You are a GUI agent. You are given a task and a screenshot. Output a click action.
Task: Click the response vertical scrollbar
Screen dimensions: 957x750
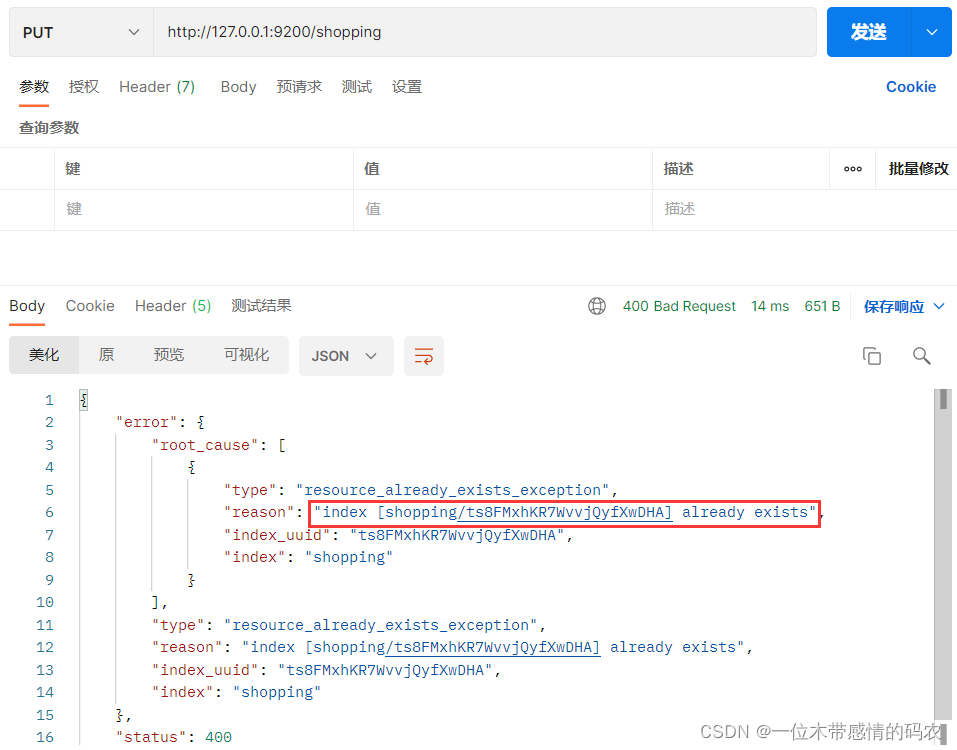click(943, 550)
